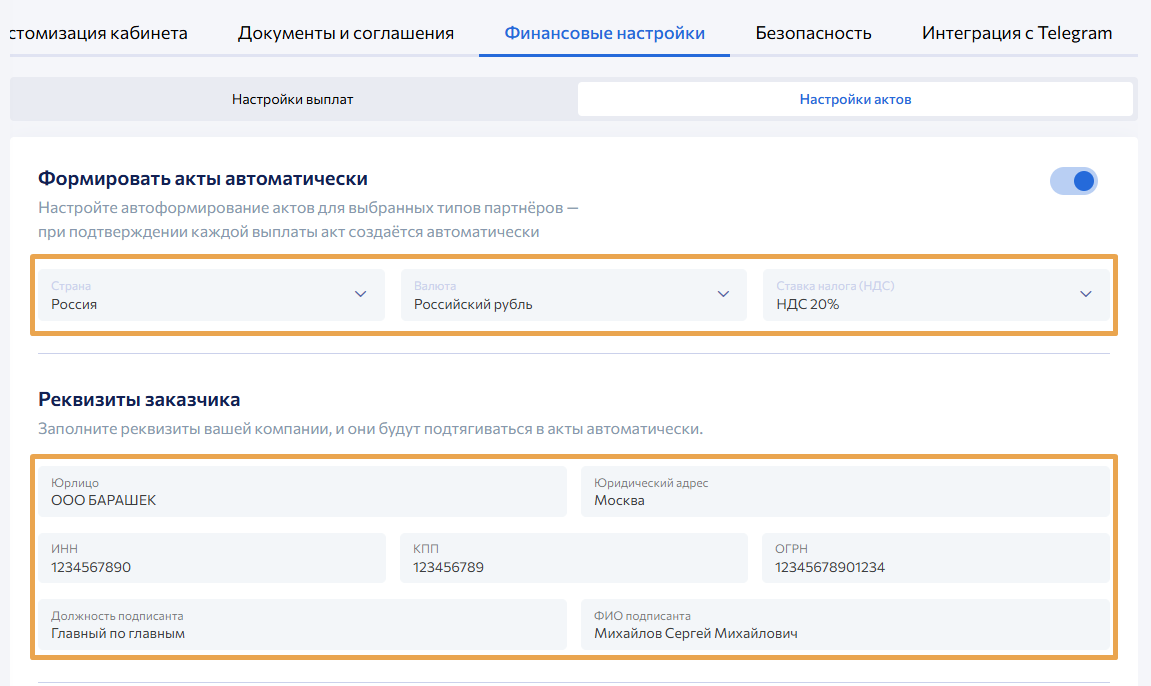
Task: Click the chevron arrow in Страна field
Action: (361, 294)
